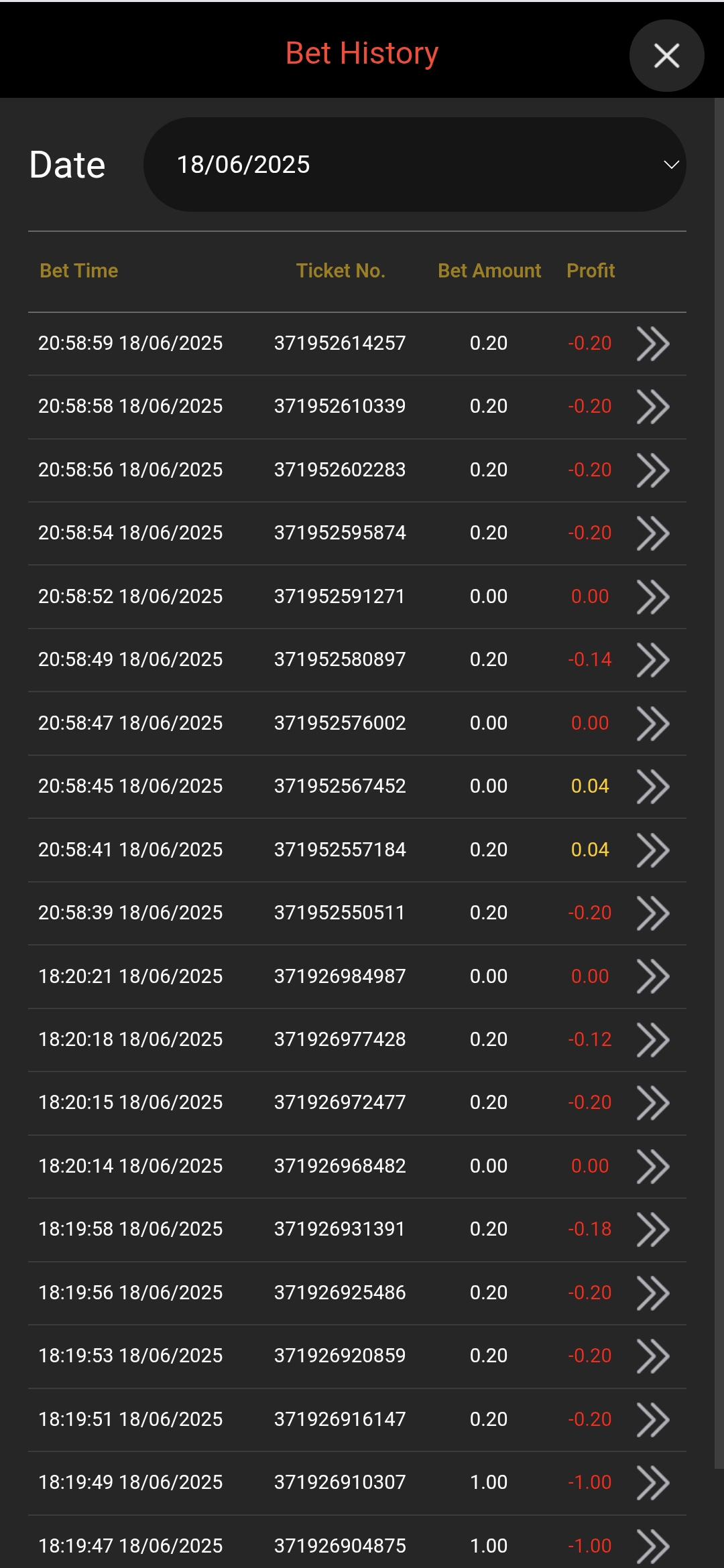
Task: Open details arrow for ticket 371952567452
Action: [x=653, y=787]
